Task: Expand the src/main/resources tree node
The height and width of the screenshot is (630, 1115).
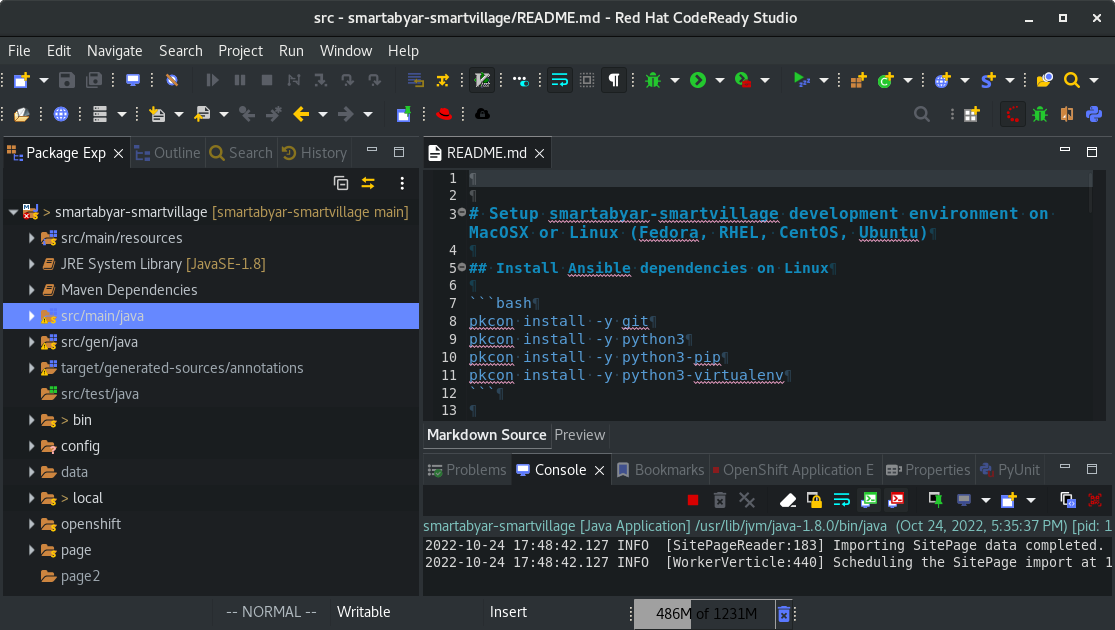Action: coord(31,238)
